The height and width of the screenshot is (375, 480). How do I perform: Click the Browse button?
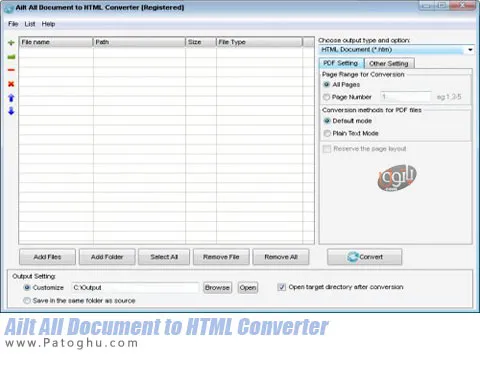click(217, 287)
